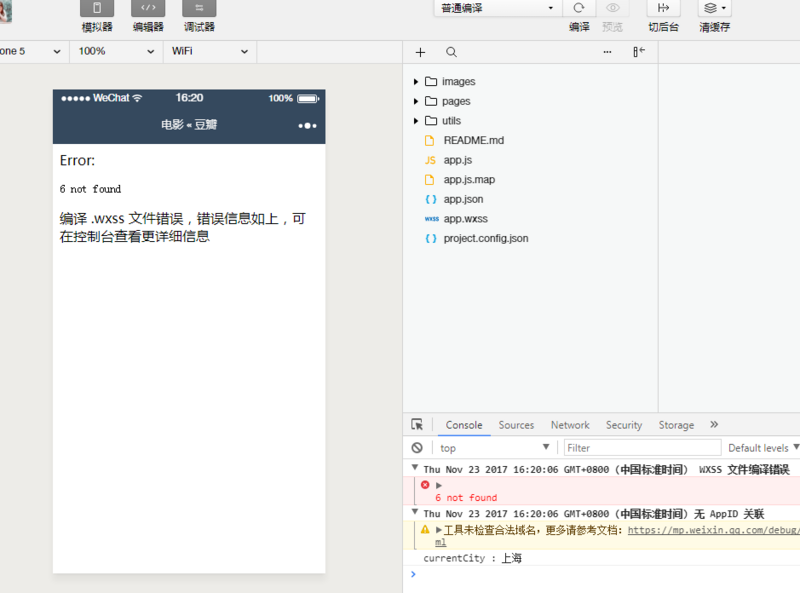Toggle the editor (编辑器) panel button
800x593 pixels.
pyautogui.click(x=148, y=8)
